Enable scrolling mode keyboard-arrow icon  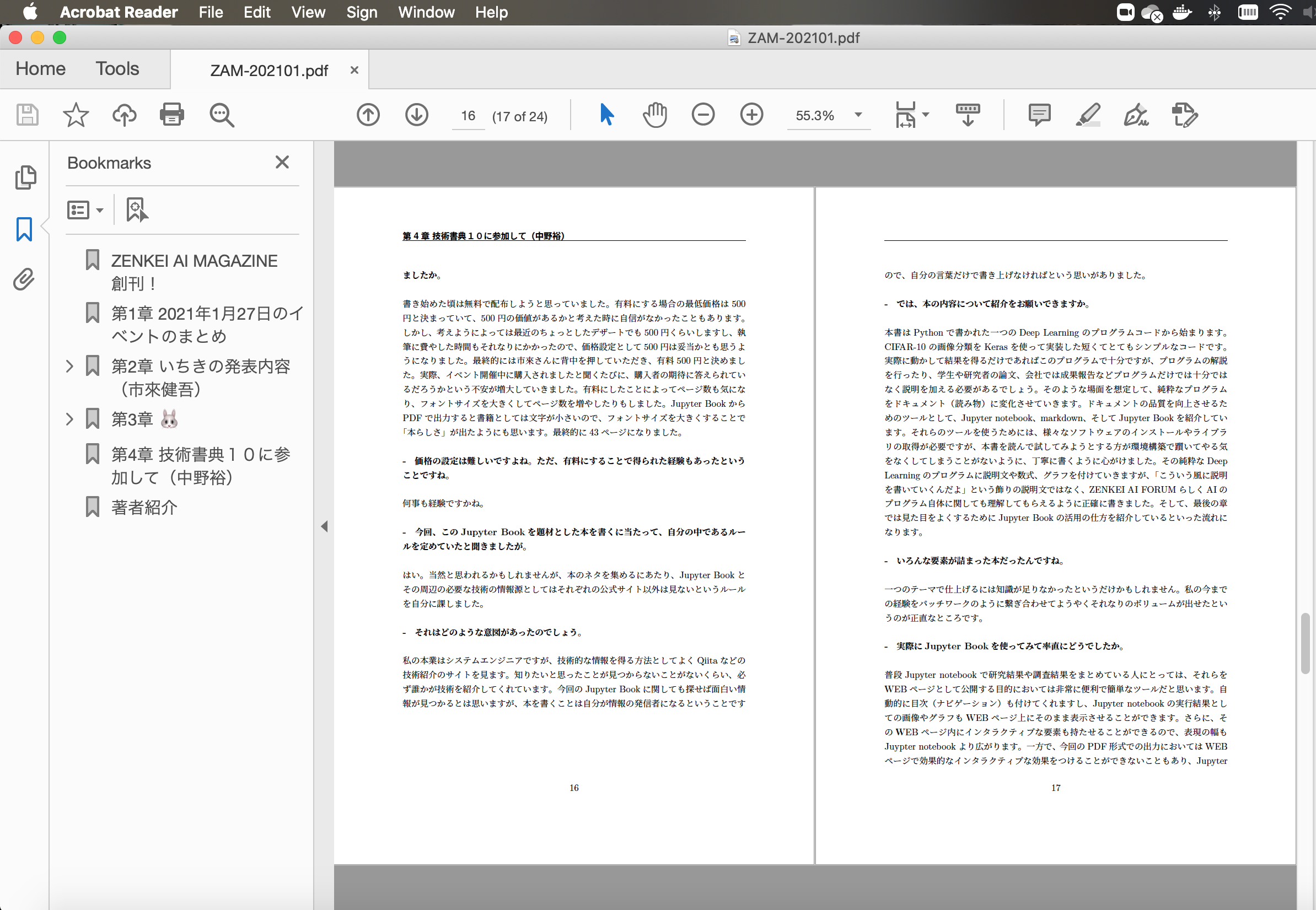pos(968,115)
